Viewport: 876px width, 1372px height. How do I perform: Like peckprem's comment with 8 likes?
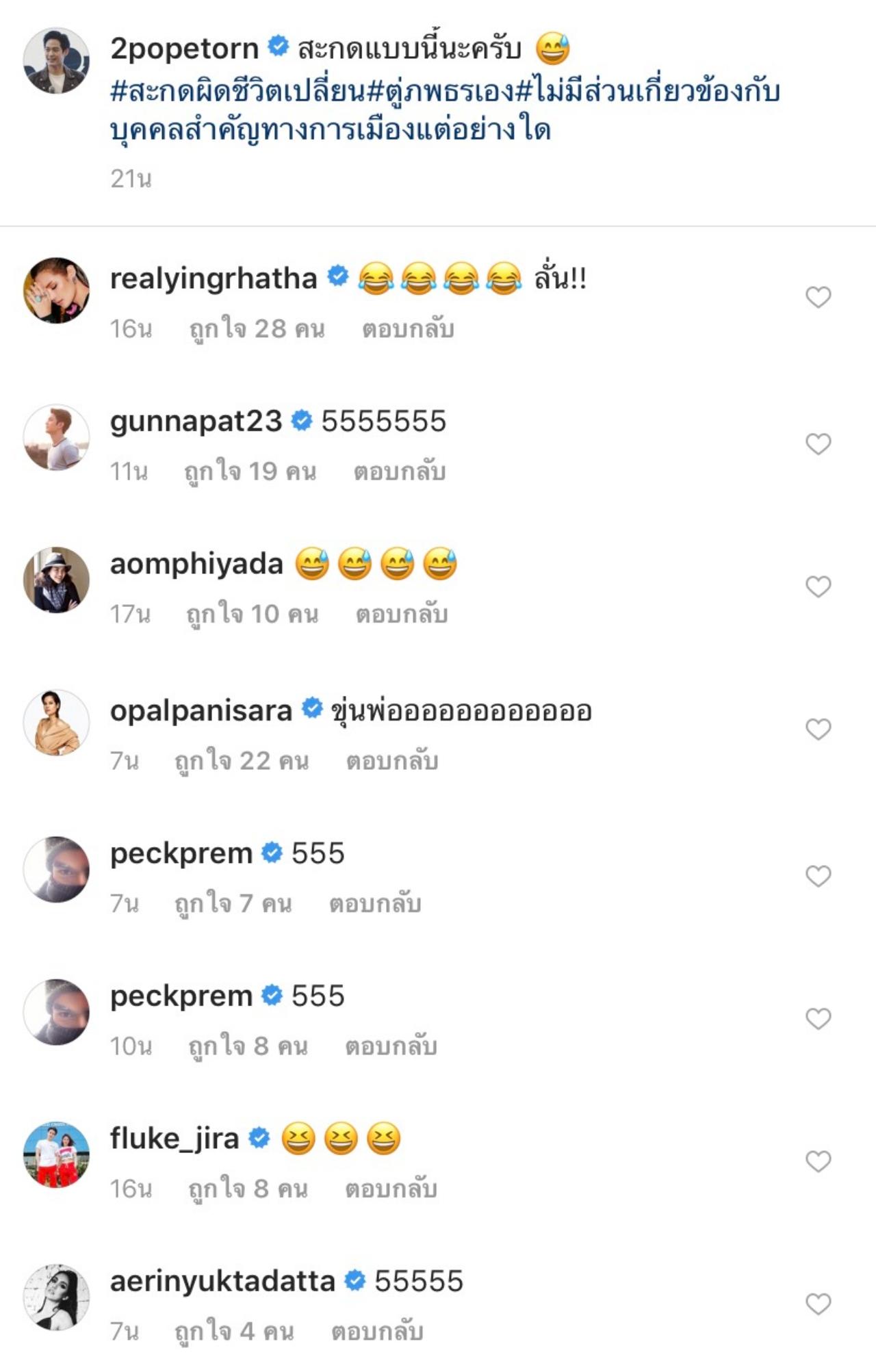tap(818, 1019)
